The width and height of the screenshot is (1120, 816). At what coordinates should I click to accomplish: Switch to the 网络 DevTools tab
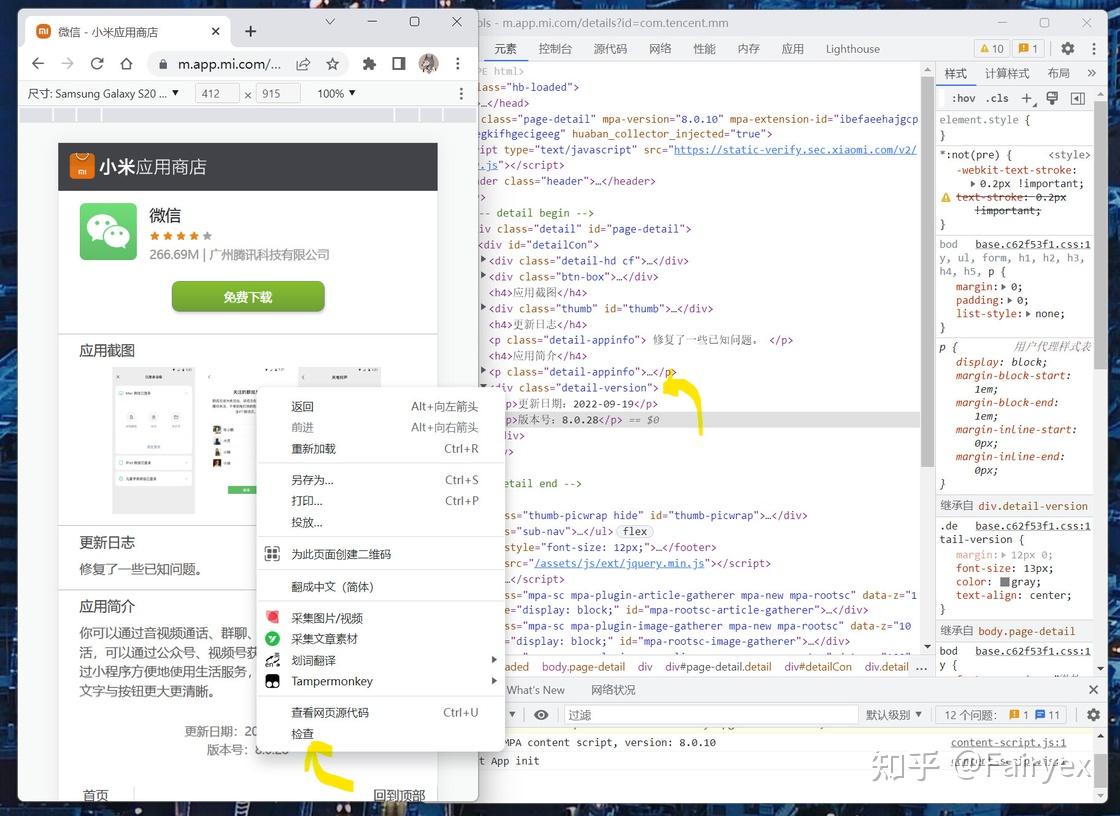pyautogui.click(x=659, y=48)
